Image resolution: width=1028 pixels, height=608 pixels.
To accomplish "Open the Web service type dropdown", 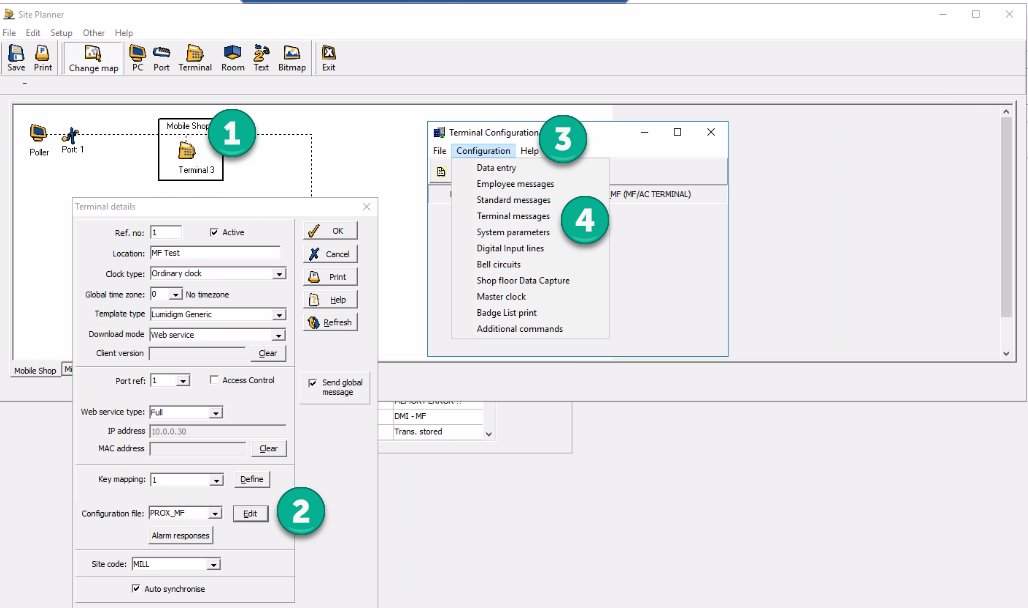I will tap(216, 413).
